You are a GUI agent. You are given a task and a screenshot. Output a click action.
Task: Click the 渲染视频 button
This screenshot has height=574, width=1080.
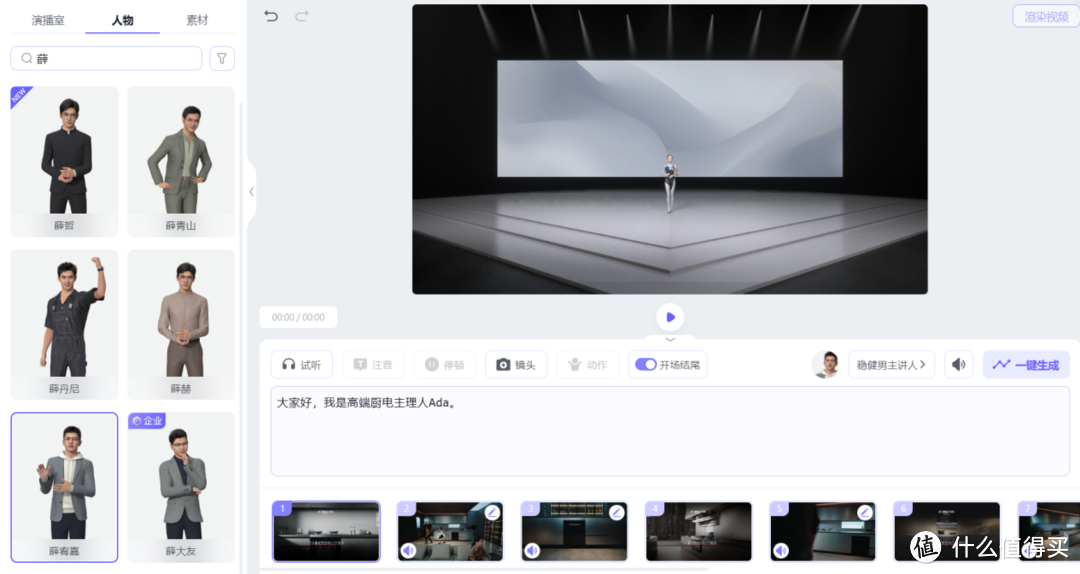coord(1045,16)
